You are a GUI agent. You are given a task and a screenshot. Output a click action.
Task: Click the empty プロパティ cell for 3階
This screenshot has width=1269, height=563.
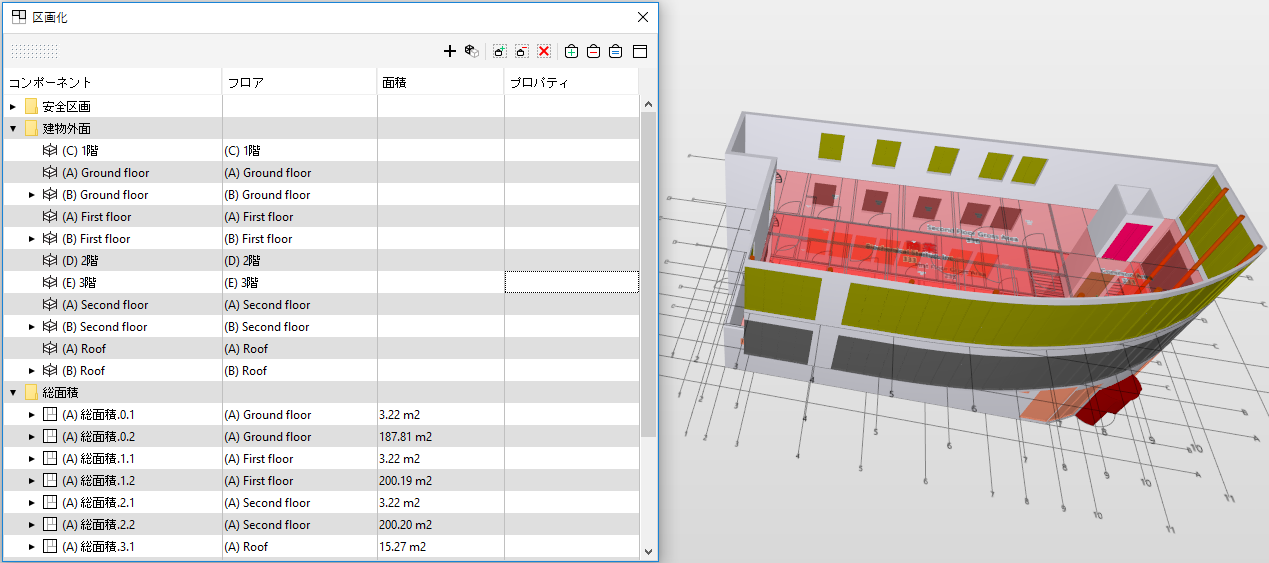point(571,282)
